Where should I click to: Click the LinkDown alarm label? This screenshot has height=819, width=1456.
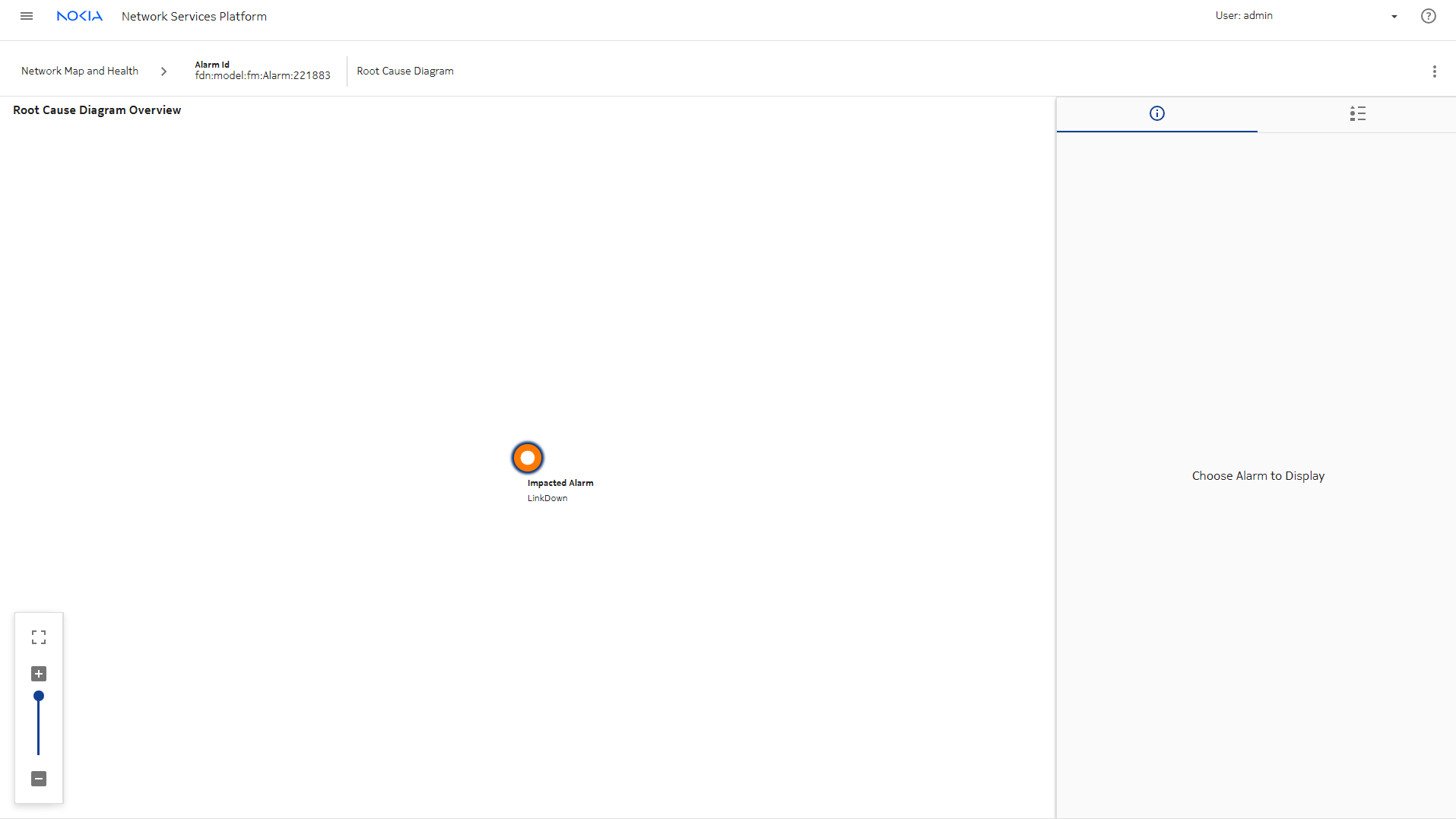[547, 498]
